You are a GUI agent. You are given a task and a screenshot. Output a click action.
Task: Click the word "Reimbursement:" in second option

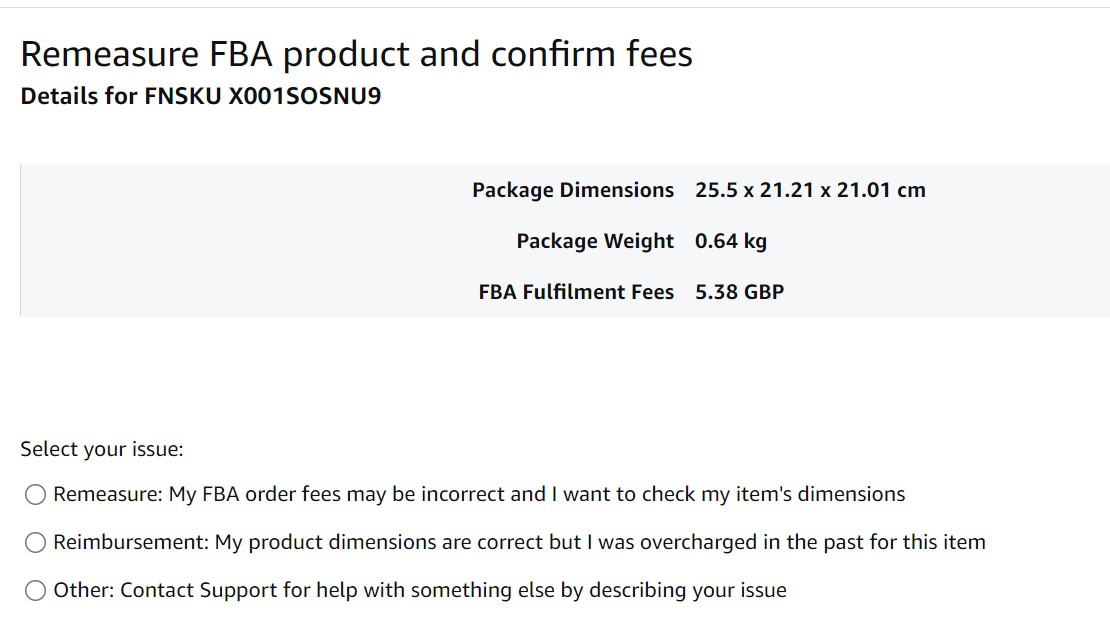pyautogui.click(x=131, y=542)
